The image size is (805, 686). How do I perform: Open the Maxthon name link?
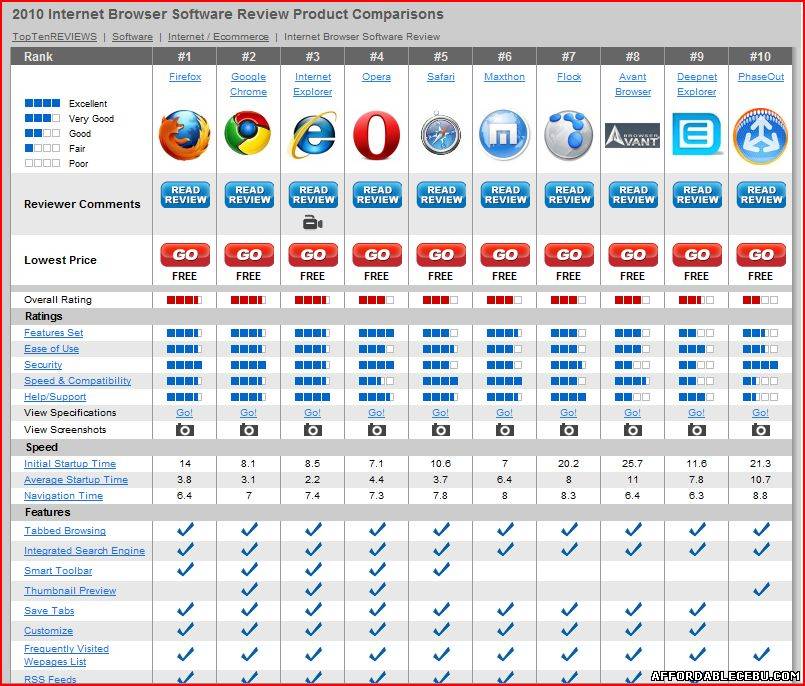(504, 77)
